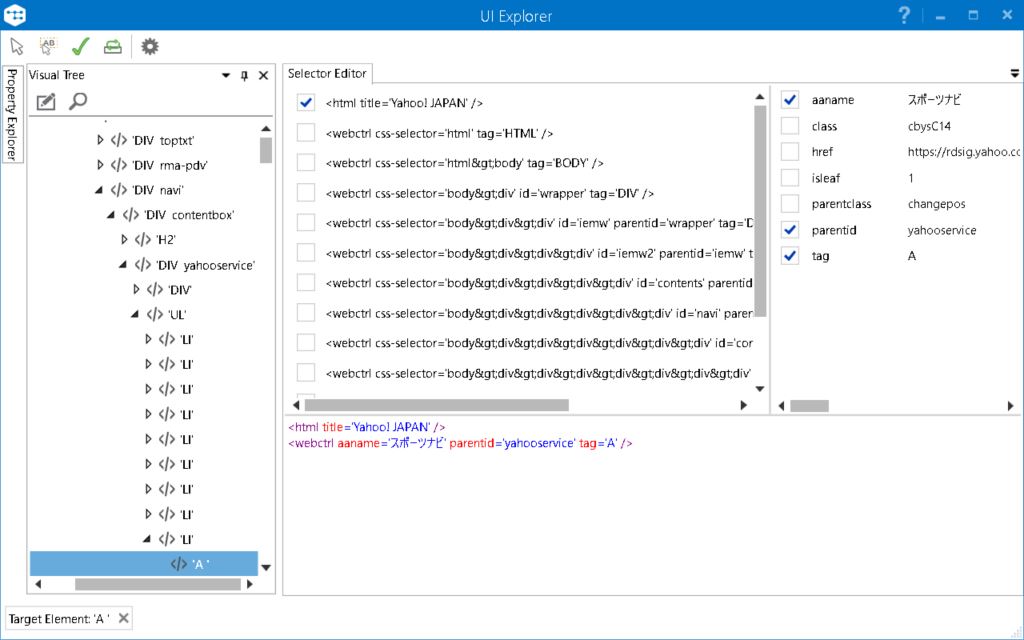Uncheck the parentid attribute checkbox
Screen dimensions: 1024x640
click(x=790, y=230)
